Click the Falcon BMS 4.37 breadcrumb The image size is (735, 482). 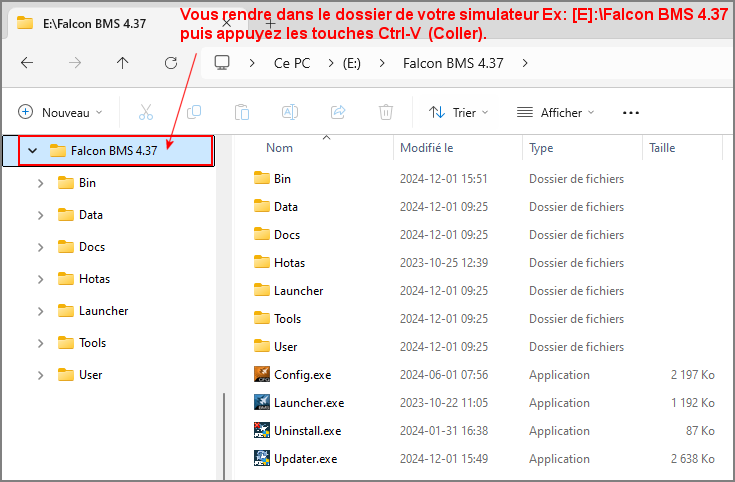(453, 63)
